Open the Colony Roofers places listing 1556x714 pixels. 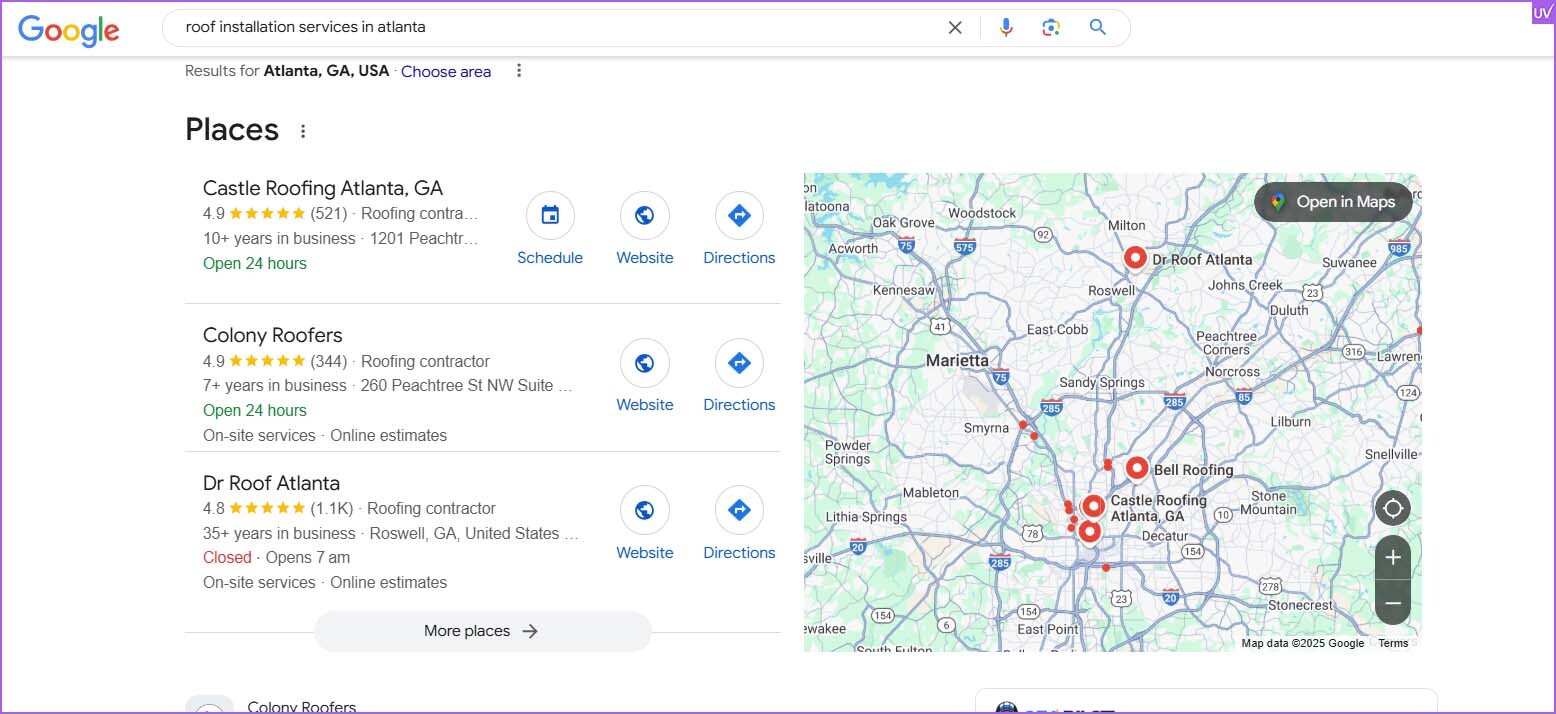[273, 335]
